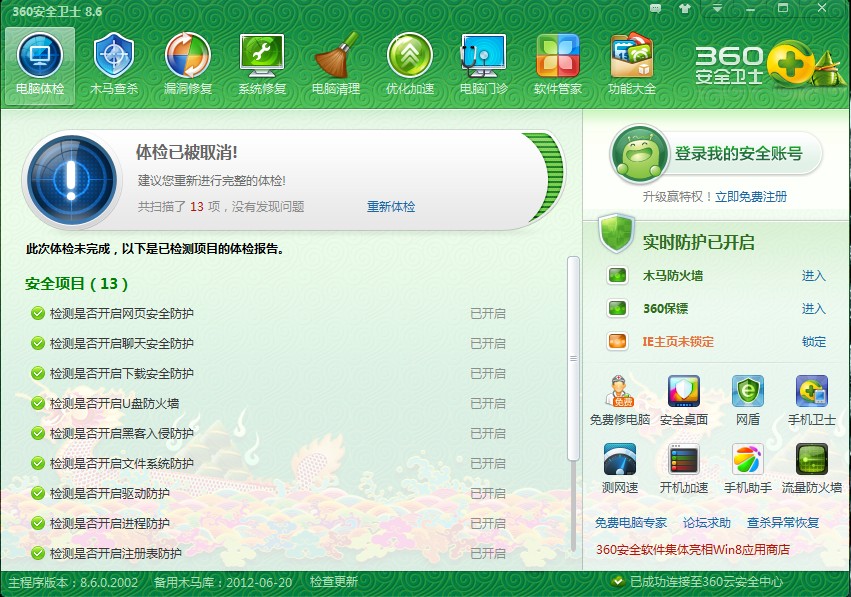
Task: Launch 手机助手 tool
Action: (x=748, y=468)
